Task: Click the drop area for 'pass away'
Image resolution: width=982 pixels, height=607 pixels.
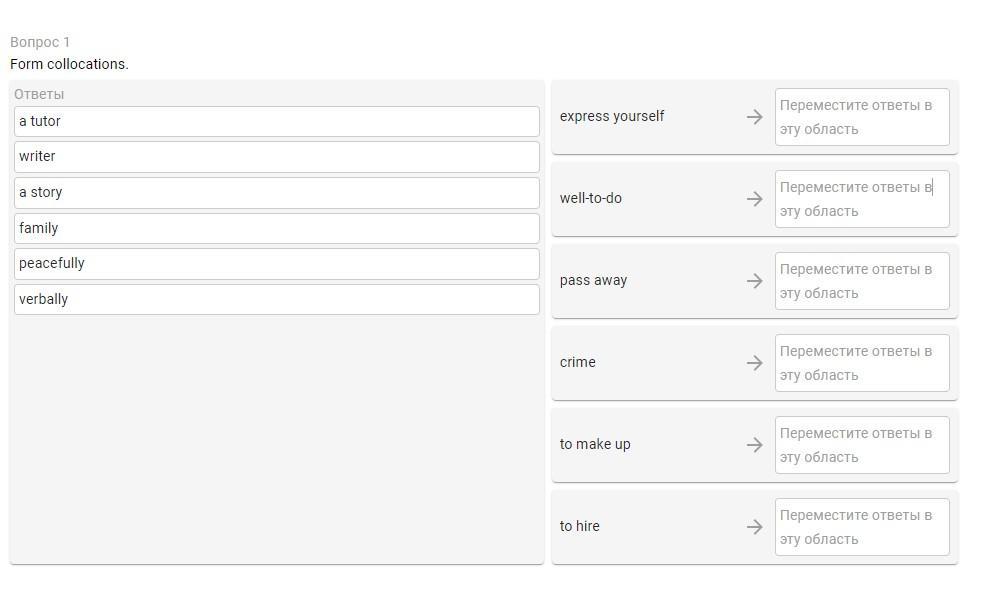Action: click(861, 281)
